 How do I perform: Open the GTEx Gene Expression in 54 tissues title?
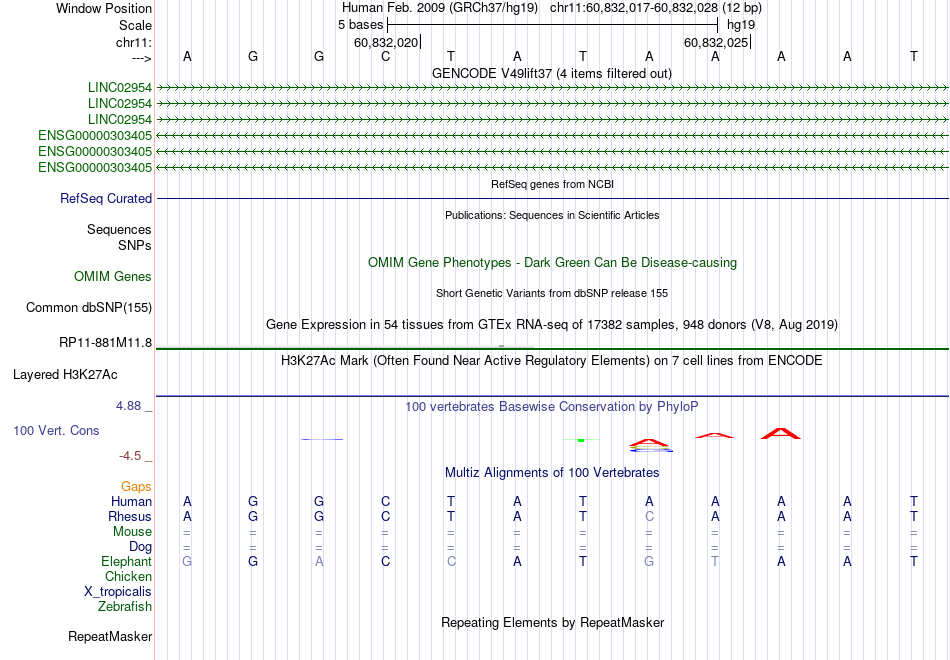(x=552, y=325)
